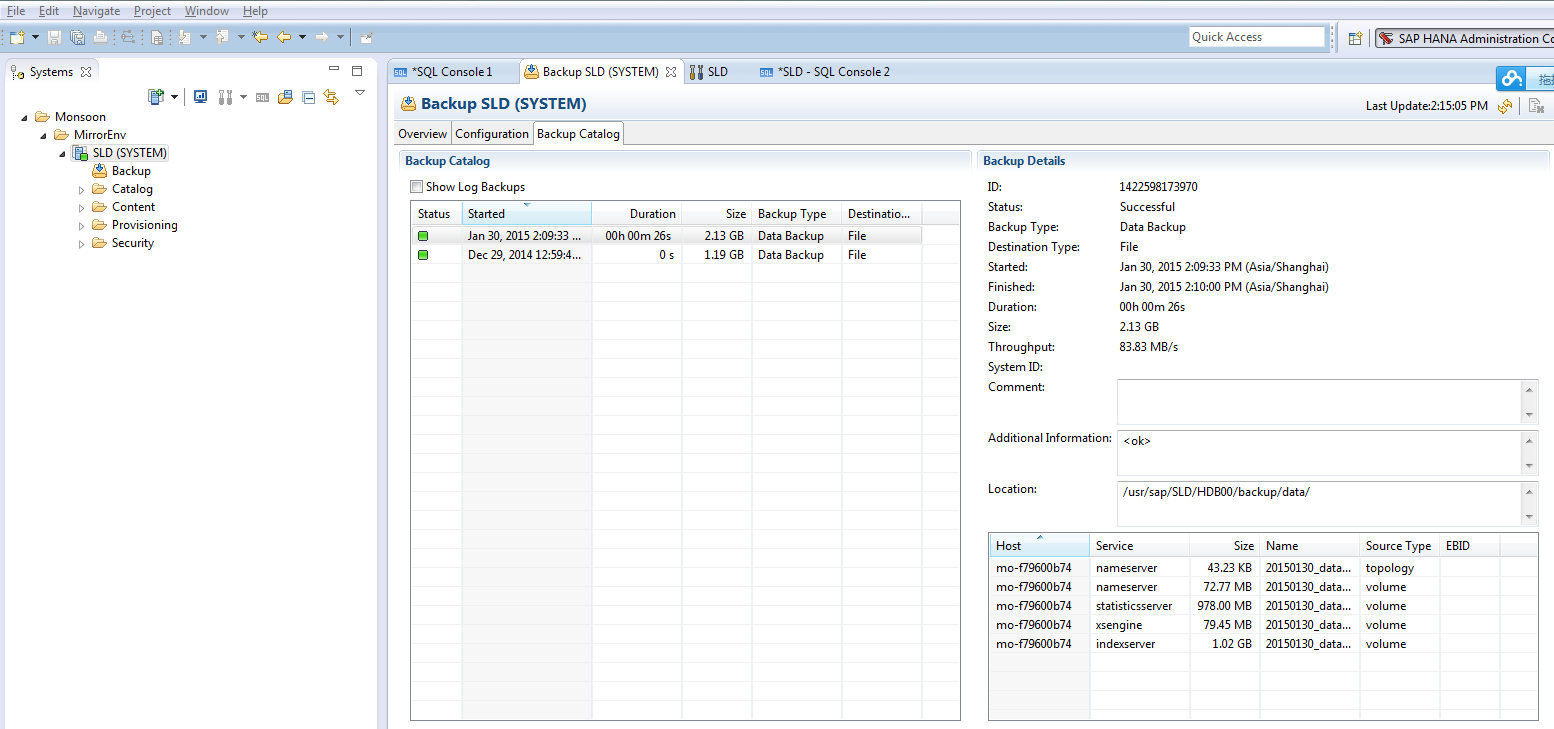
Task: Refresh backup catalog via yellow arrows icon
Action: point(1504,106)
